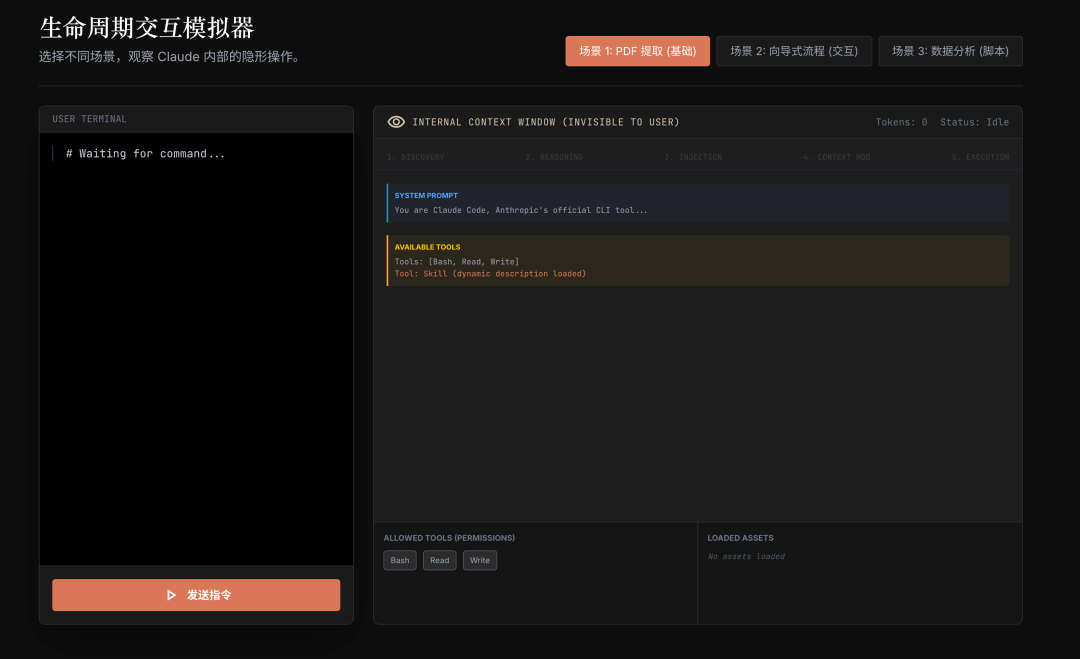
Task: Open the 场景 3: 数据分析 (脚本) tab
Action: click(950, 51)
